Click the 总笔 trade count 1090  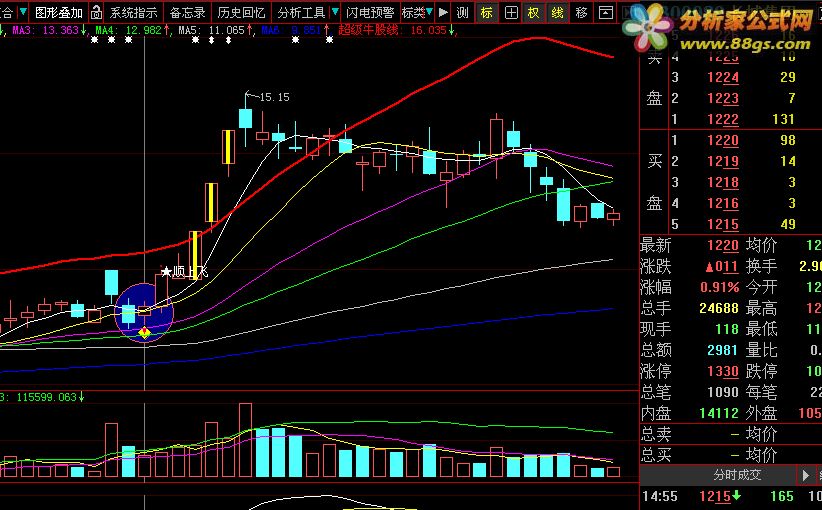click(x=723, y=392)
